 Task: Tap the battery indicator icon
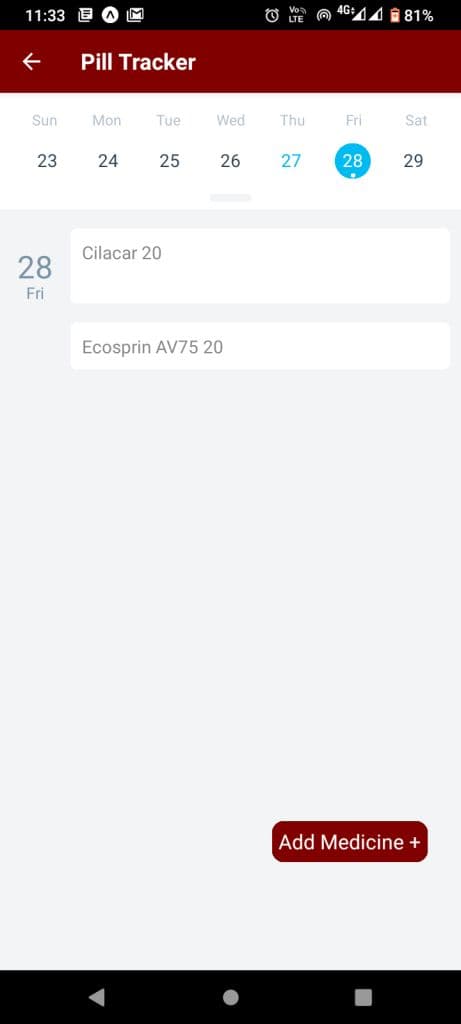pyautogui.click(x=394, y=15)
